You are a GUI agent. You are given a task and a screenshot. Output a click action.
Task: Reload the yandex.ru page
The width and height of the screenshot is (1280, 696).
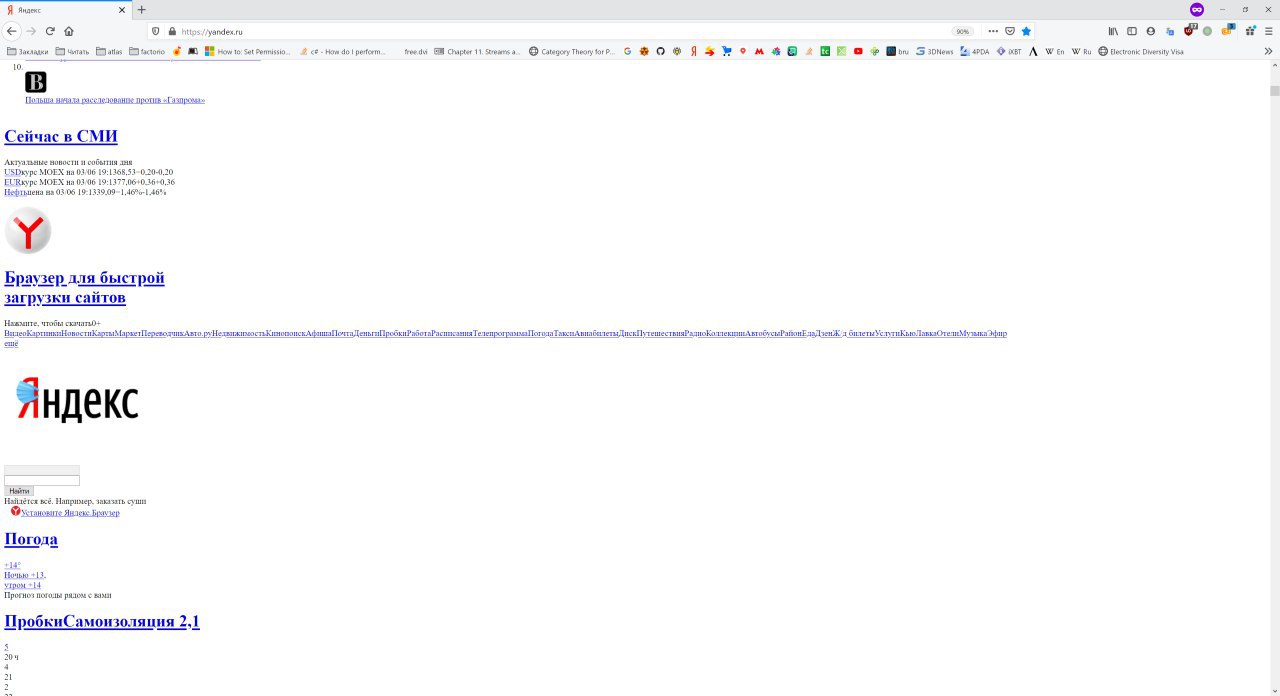tap(50, 31)
